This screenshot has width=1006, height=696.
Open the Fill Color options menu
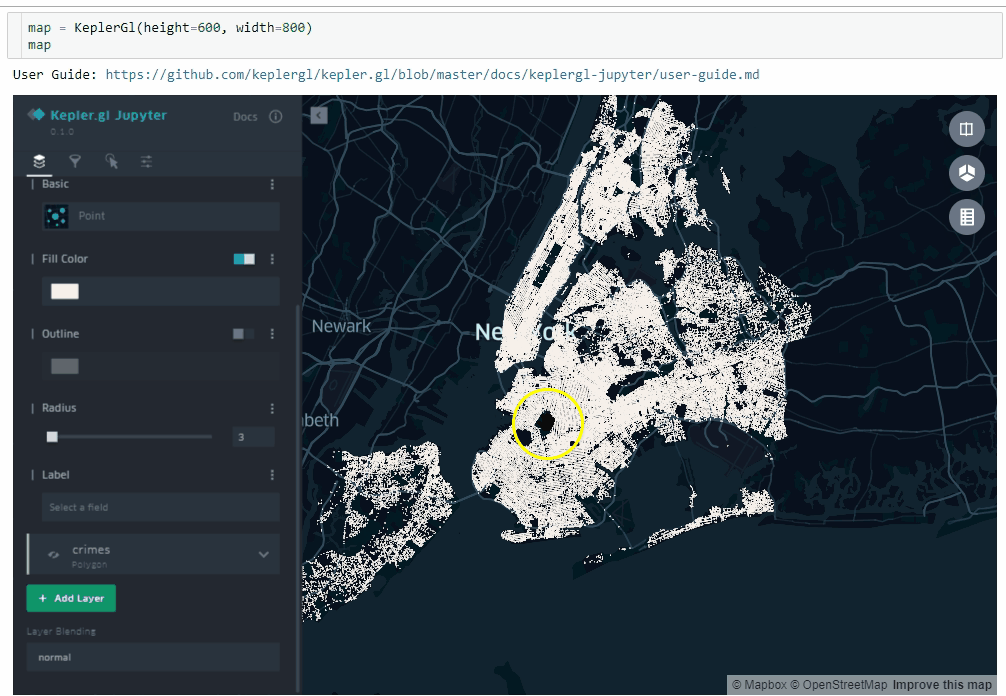(x=272, y=259)
